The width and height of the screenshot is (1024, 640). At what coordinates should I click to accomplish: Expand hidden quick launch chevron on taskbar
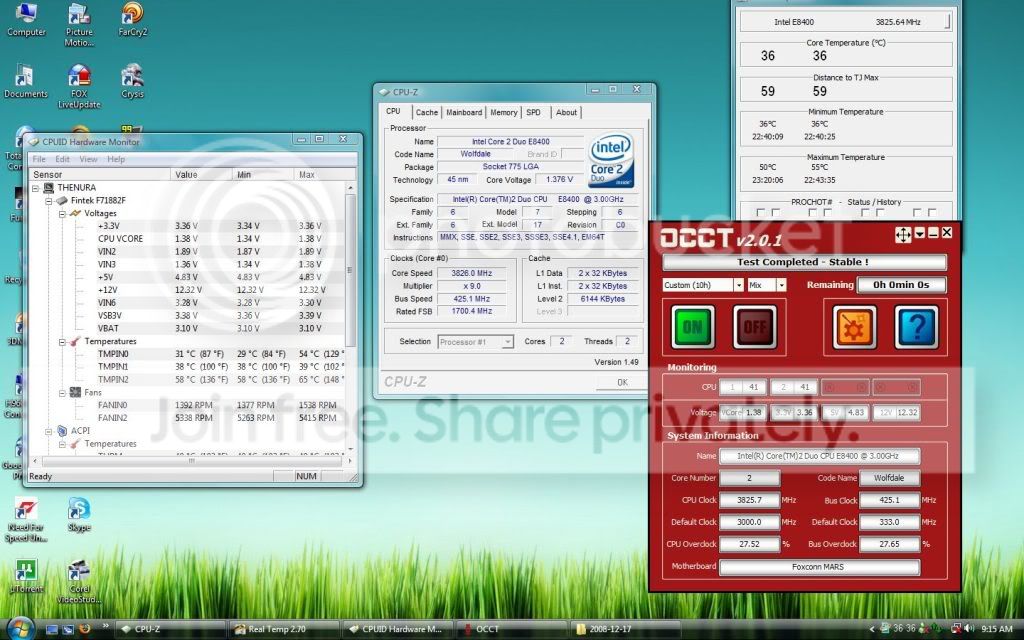[105, 627]
